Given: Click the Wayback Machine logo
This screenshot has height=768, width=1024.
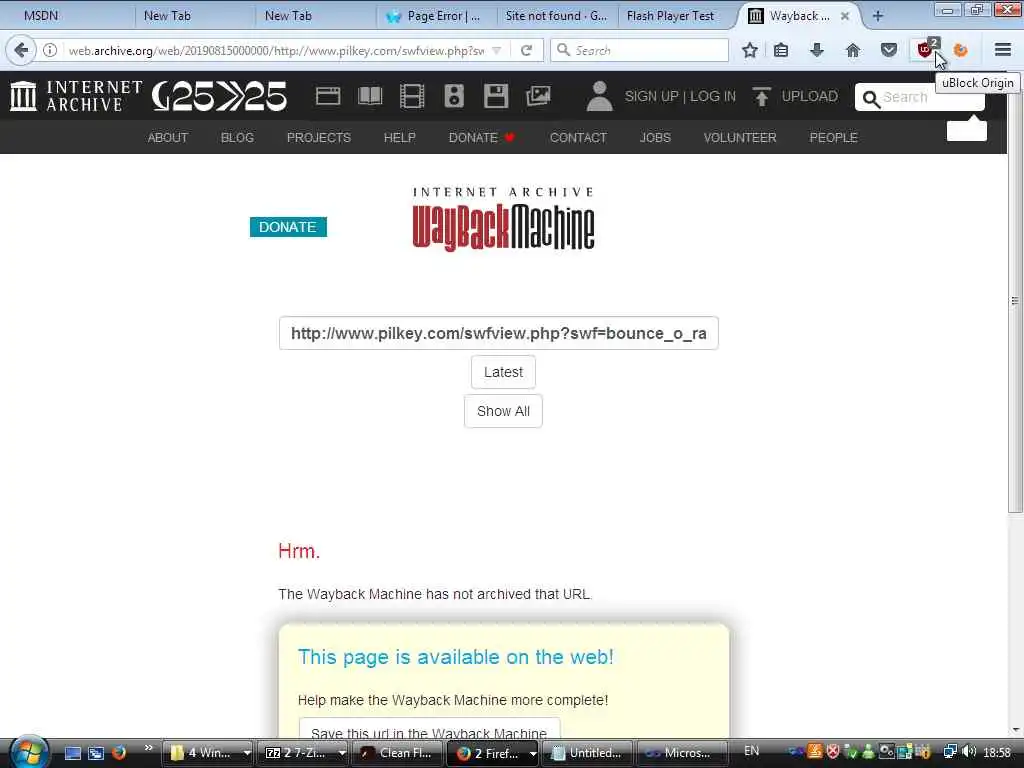Looking at the screenshot, I should (x=504, y=220).
